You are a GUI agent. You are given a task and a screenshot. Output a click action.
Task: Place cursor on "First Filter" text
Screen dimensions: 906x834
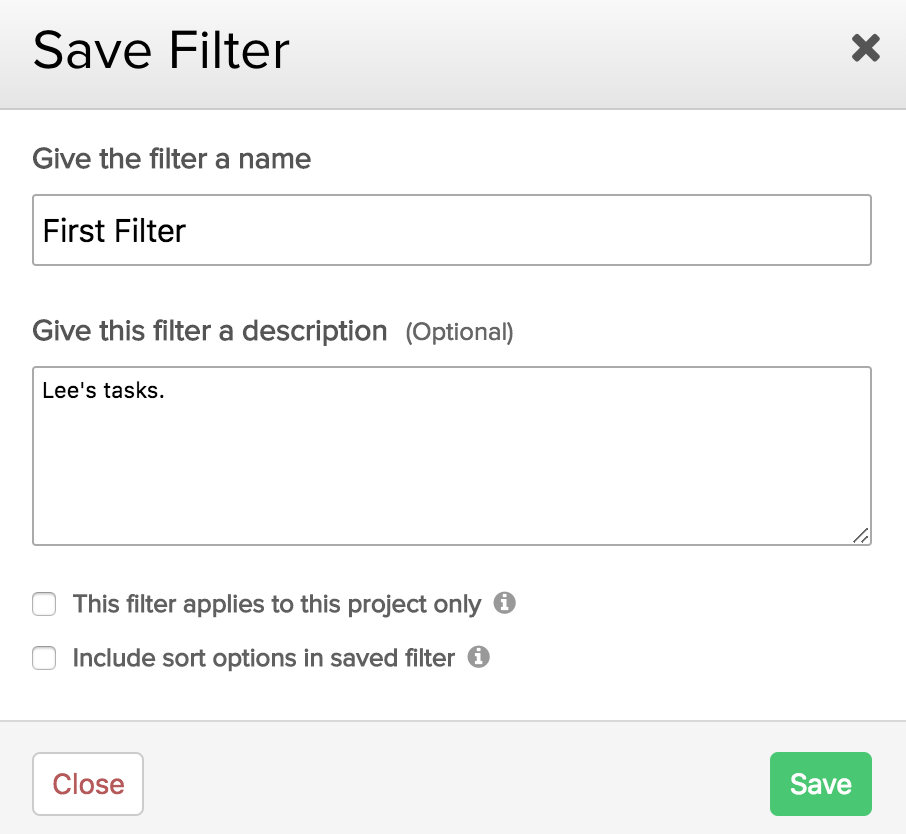coord(114,231)
